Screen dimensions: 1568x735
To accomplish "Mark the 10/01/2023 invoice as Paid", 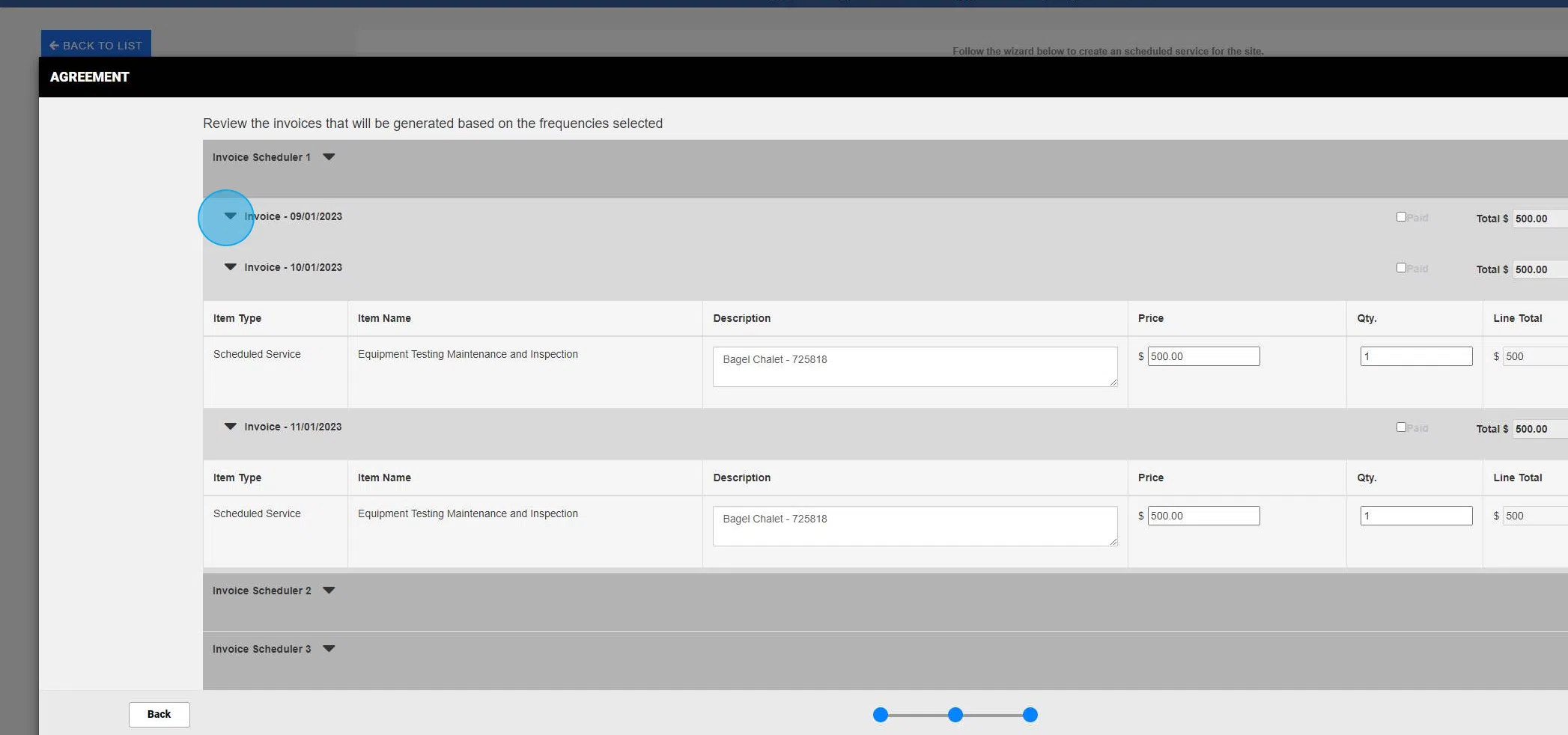I will pos(1400,268).
